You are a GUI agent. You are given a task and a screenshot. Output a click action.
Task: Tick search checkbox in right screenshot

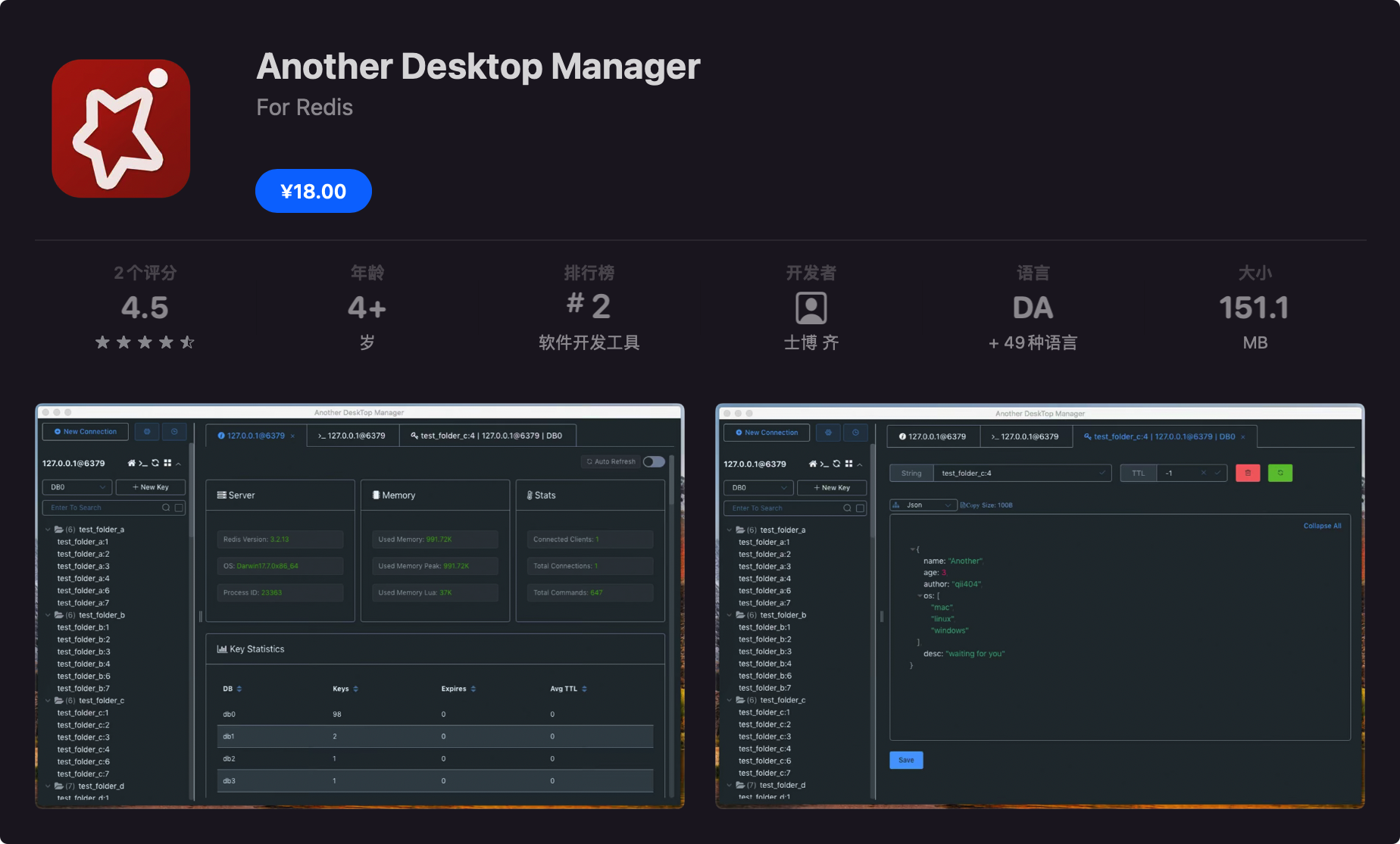861,508
